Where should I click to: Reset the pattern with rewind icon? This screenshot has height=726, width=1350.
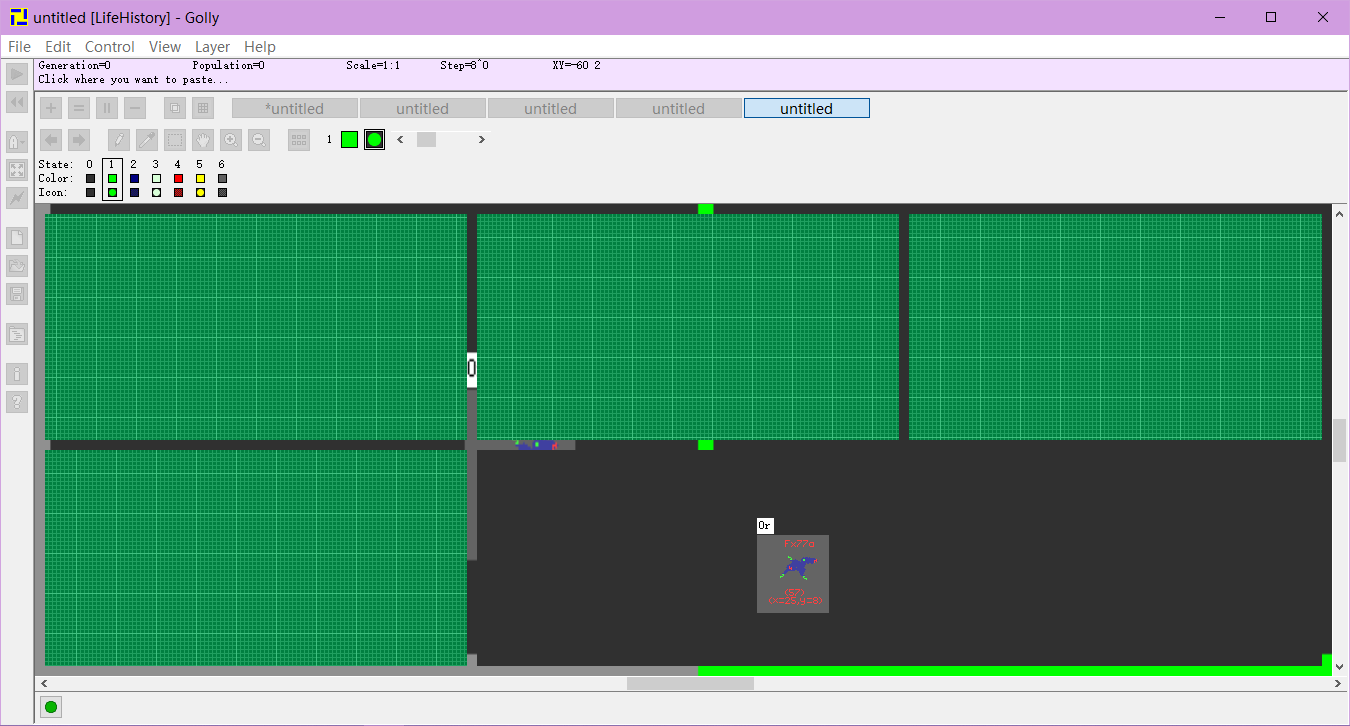(17, 102)
